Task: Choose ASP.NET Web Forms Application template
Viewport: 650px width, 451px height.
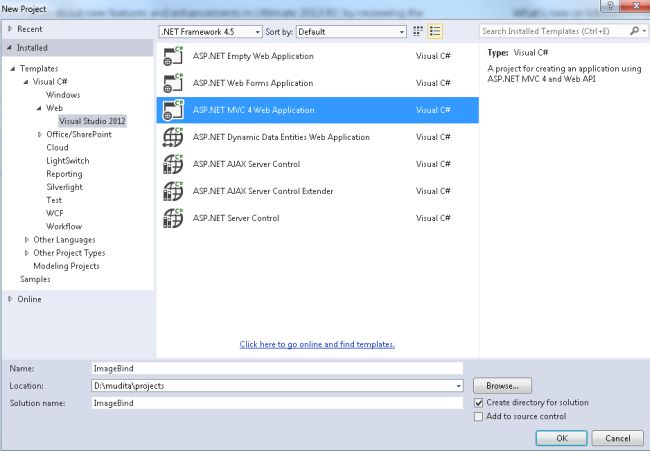Action: 318,83
